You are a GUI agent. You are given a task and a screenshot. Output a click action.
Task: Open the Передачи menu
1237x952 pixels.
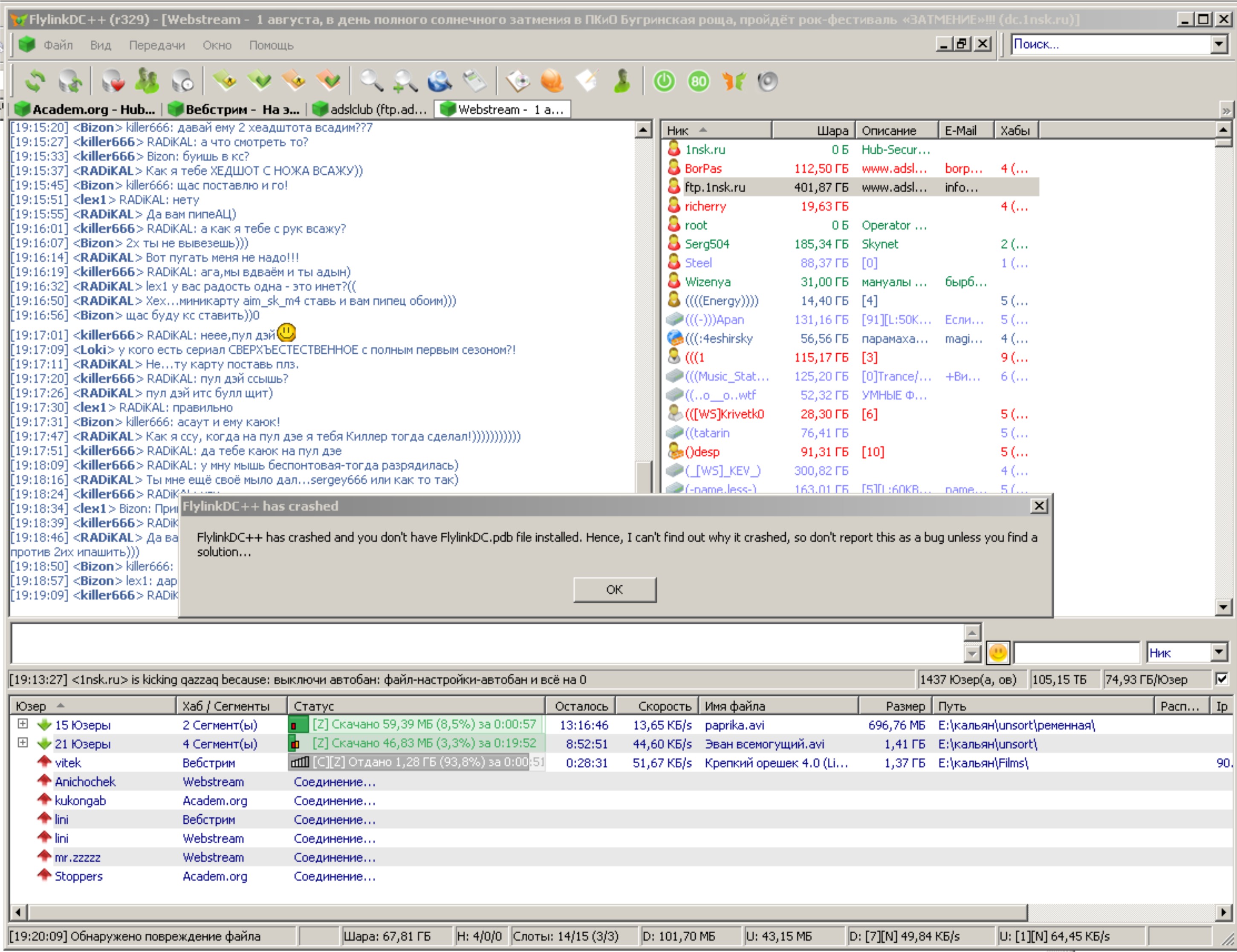point(157,45)
